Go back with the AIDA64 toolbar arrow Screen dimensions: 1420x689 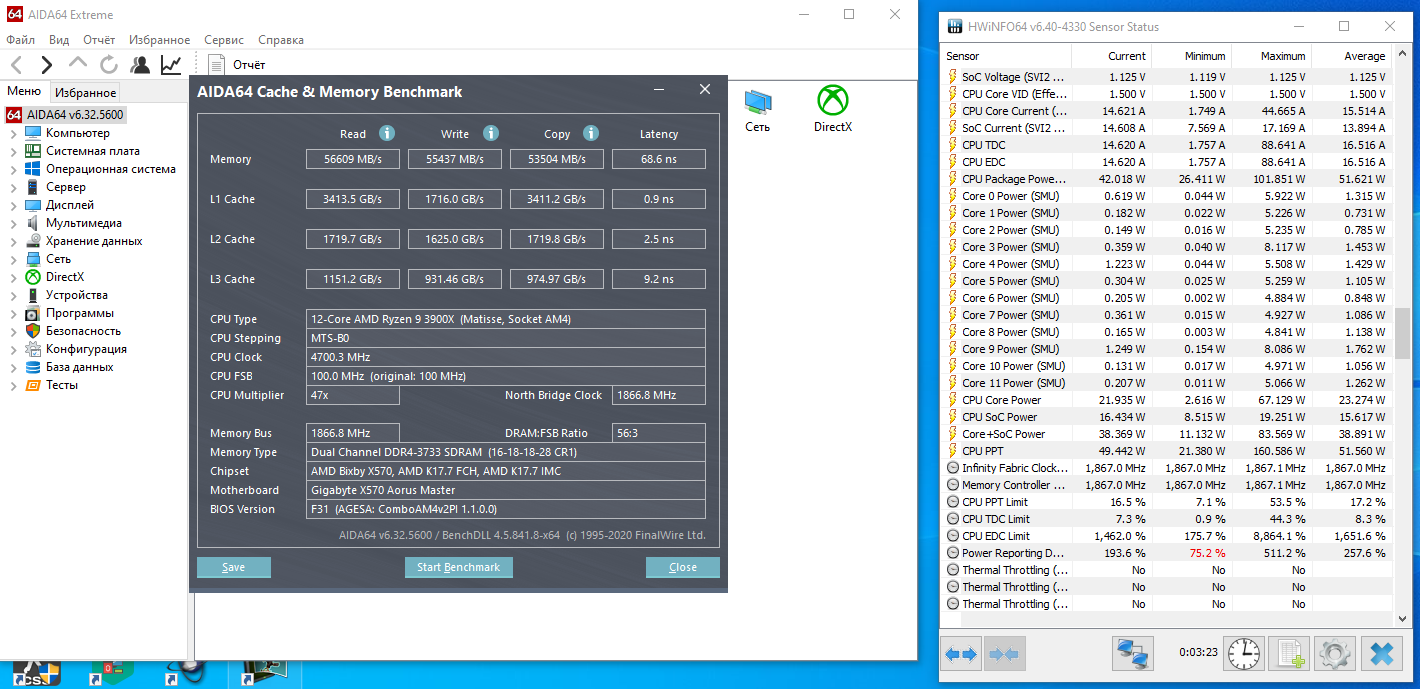[x=16, y=65]
